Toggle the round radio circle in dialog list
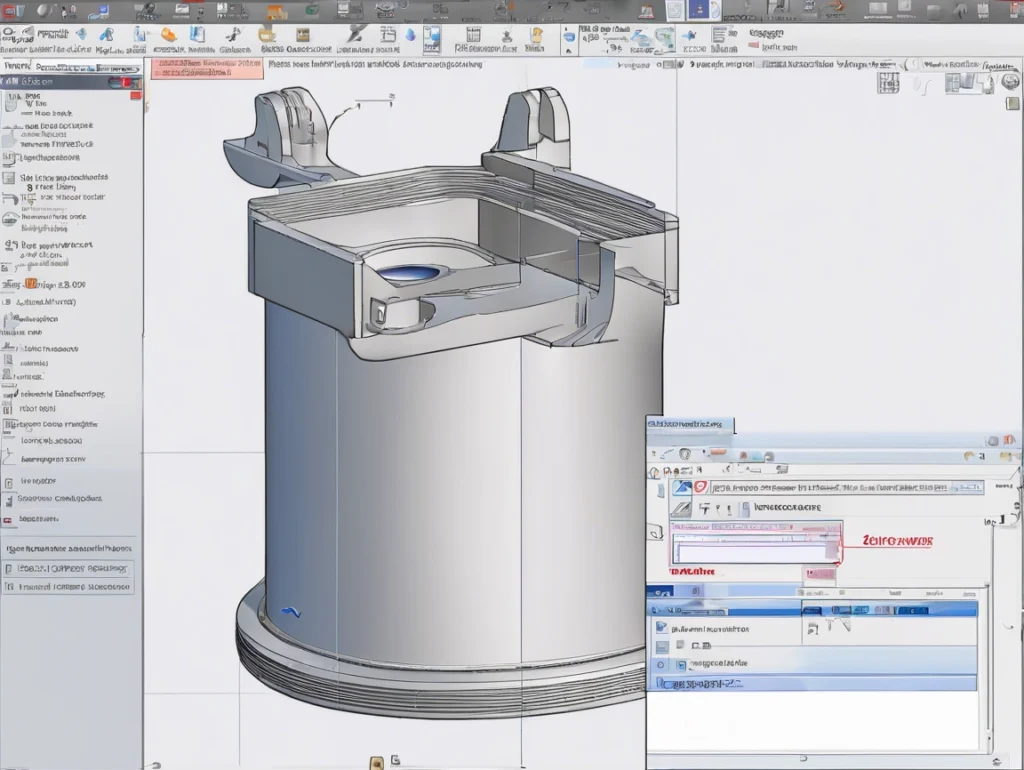Image resolution: width=1024 pixels, height=770 pixels. coord(661,665)
